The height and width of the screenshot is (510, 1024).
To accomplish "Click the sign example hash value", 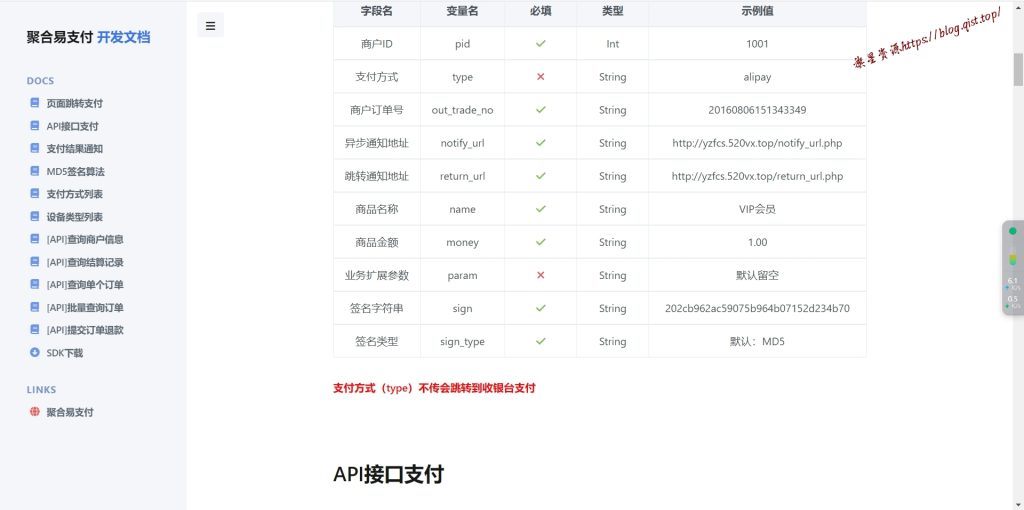I will coord(757,308).
